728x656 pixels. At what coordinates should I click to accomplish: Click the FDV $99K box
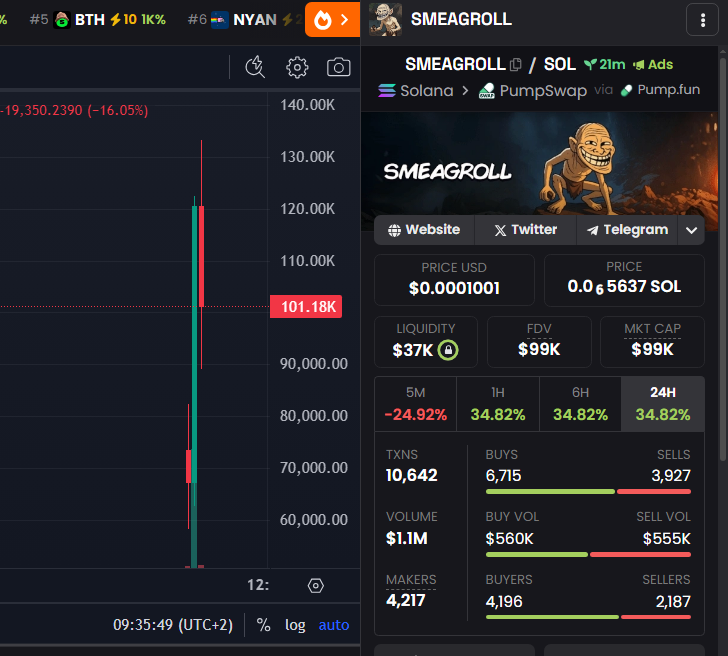(539, 342)
